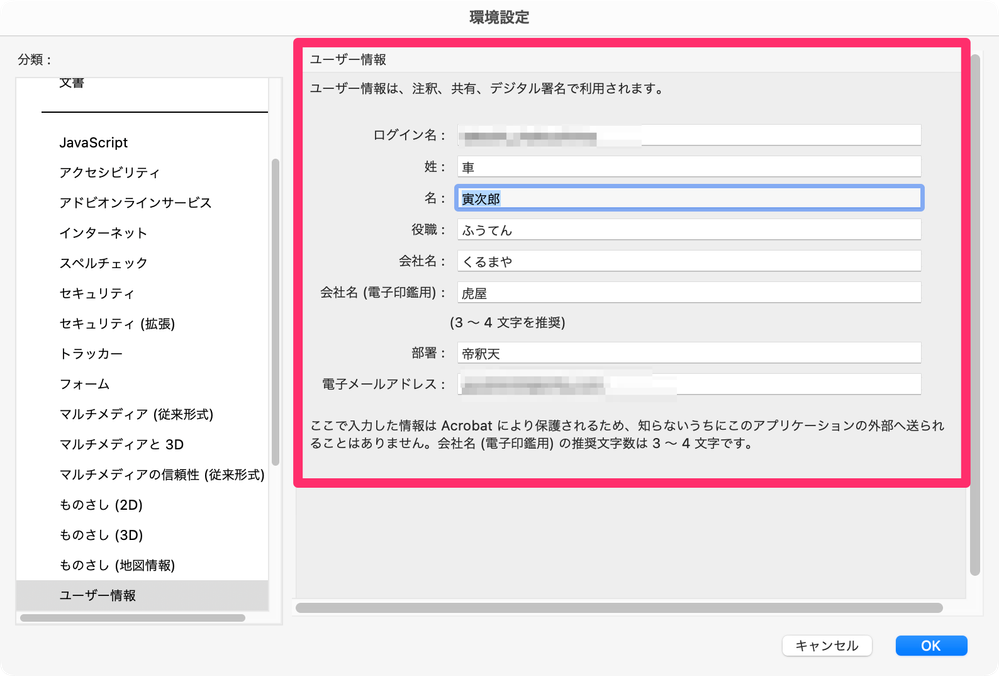The width and height of the screenshot is (999, 676).
Task: Select ユーザー情報 category
Action: point(142,596)
